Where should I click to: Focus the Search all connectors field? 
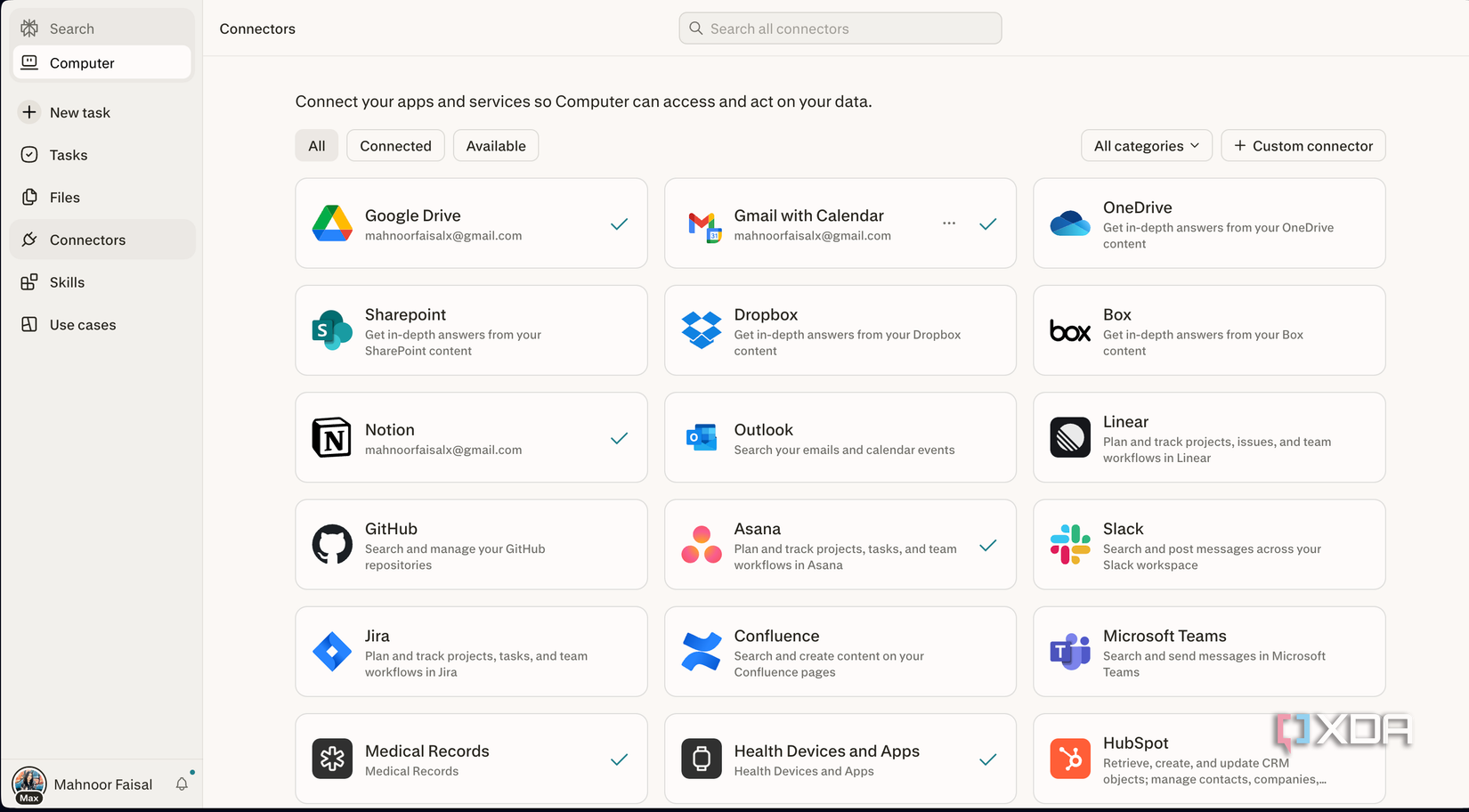tap(840, 28)
